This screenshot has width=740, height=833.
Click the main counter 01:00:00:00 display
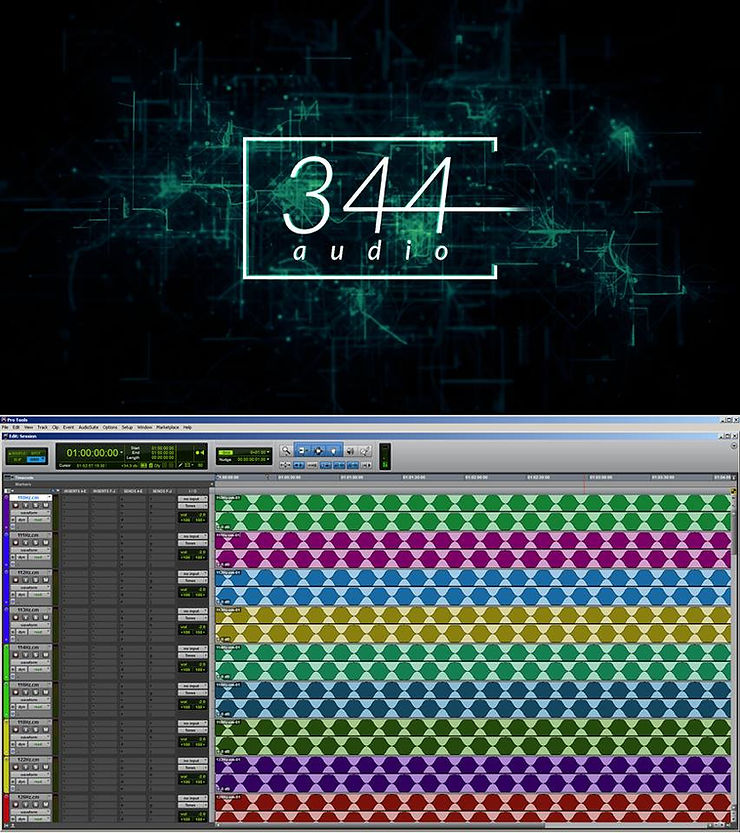point(92,453)
